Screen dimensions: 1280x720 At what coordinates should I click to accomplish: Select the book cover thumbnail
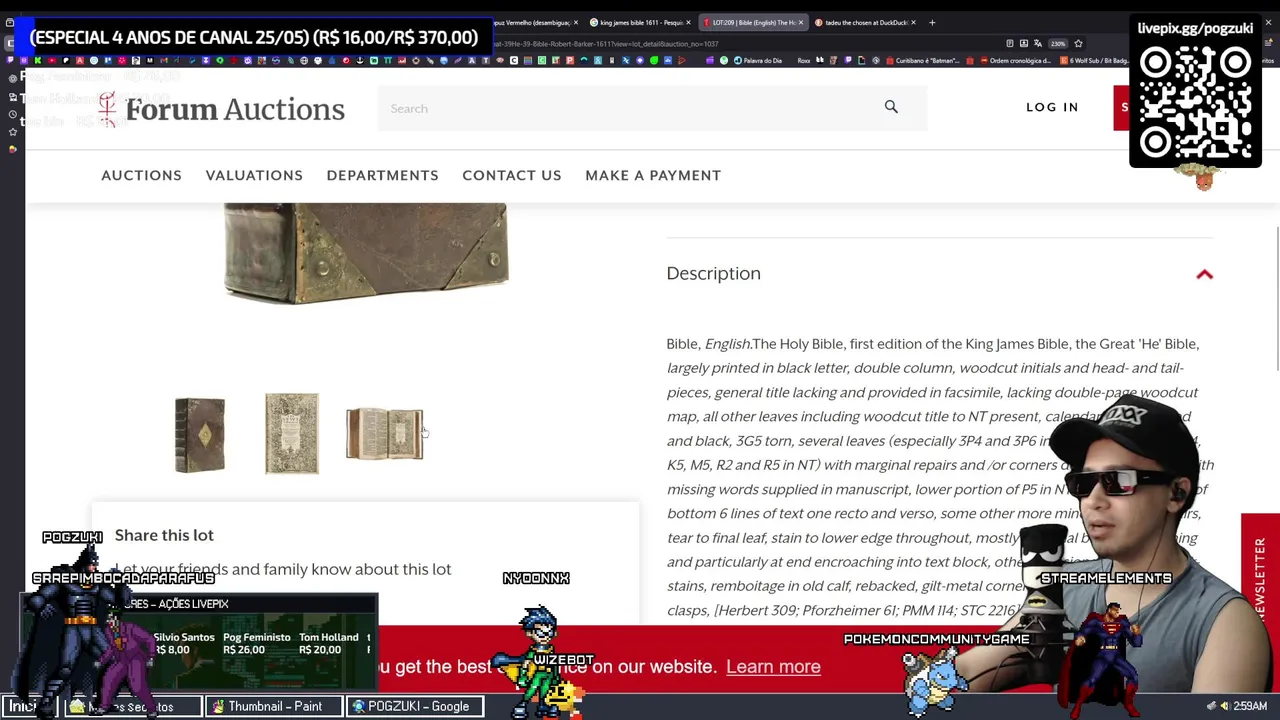point(200,434)
